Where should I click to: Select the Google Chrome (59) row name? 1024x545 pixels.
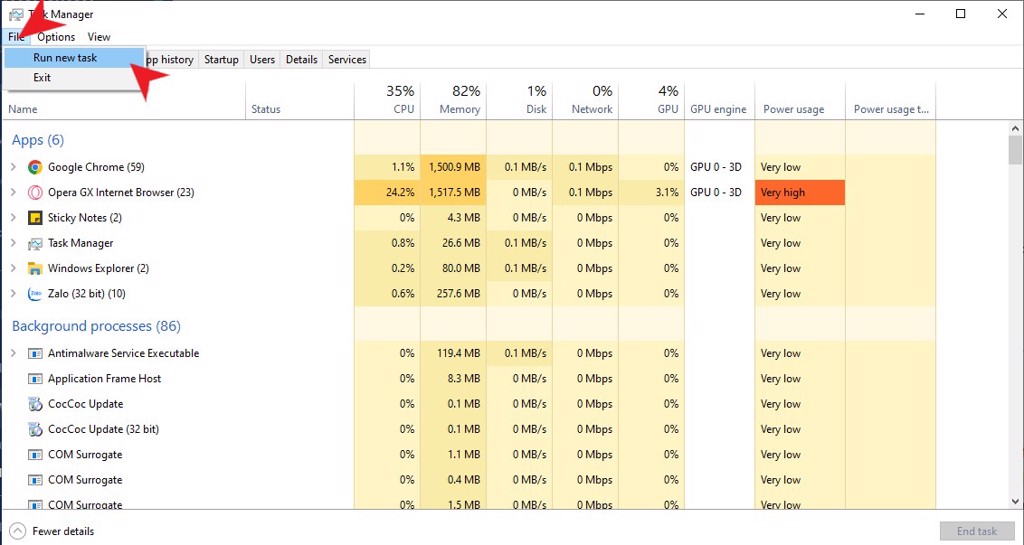96,167
